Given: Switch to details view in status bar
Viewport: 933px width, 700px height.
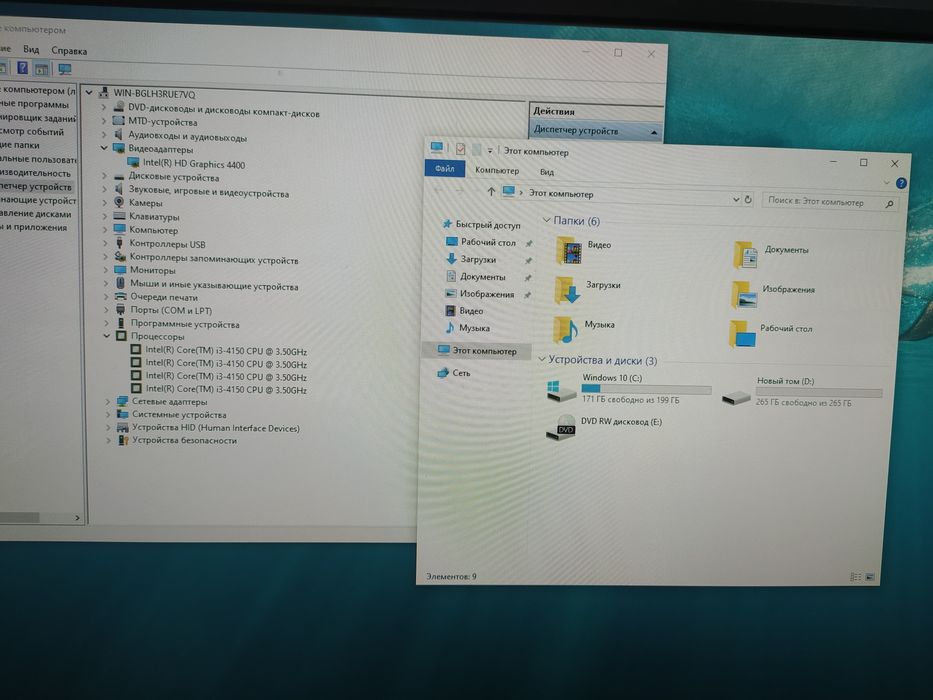Looking at the screenshot, I should [856, 577].
